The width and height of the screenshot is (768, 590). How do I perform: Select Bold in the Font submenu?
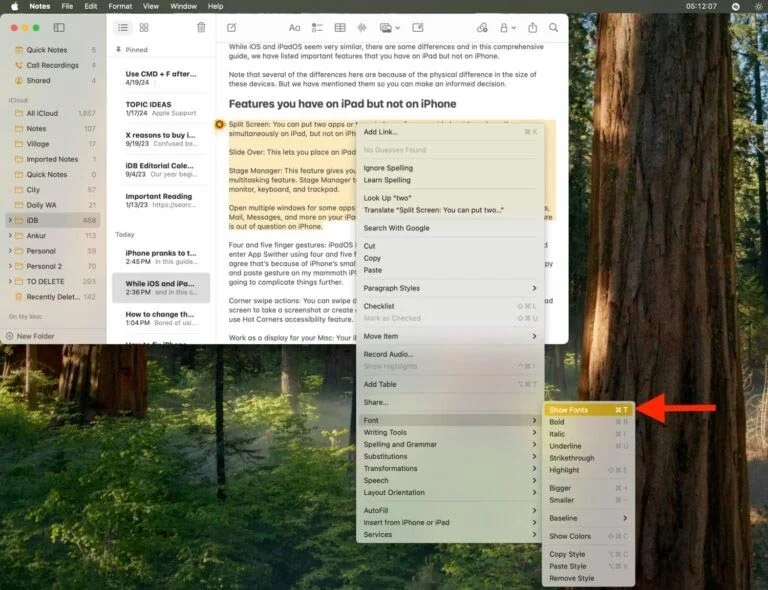(588, 422)
